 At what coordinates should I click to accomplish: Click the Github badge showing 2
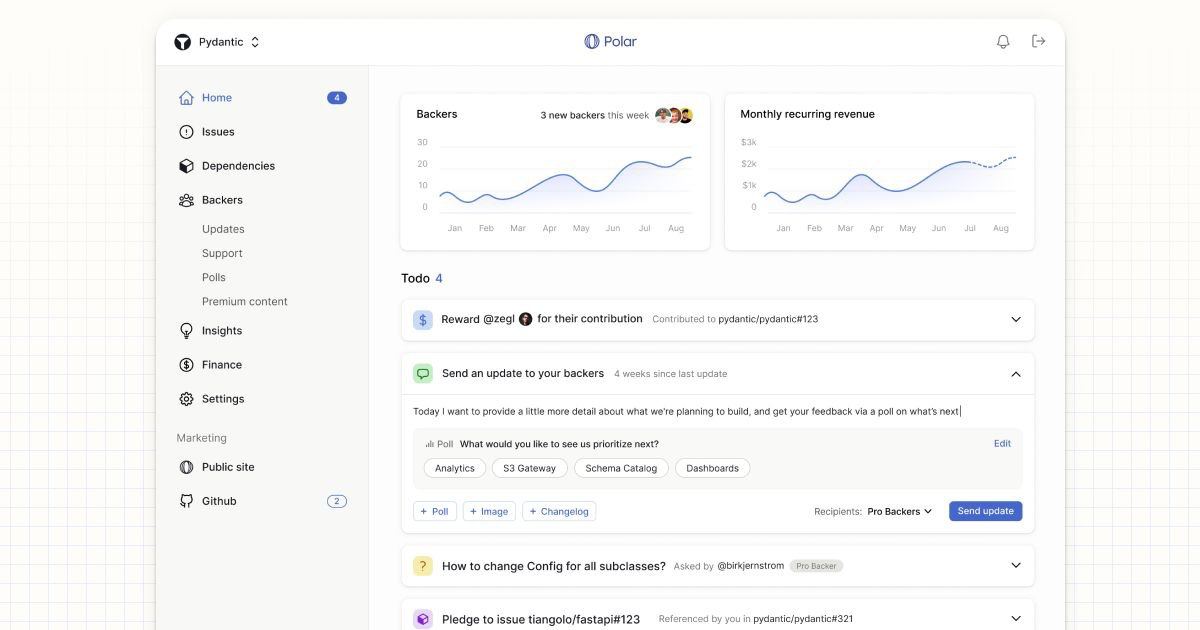tap(337, 501)
